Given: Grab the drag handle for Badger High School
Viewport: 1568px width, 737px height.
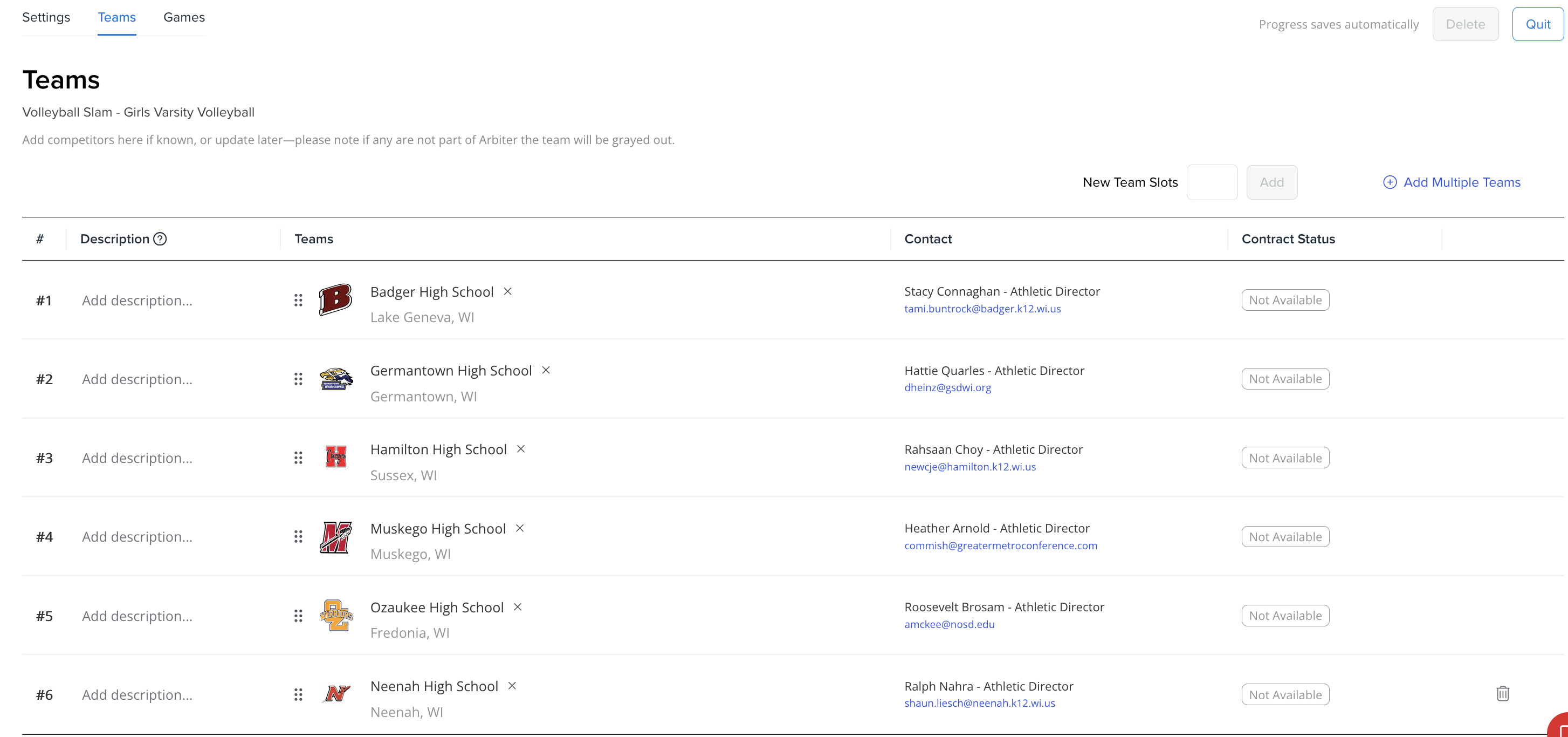Looking at the screenshot, I should click(298, 301).
